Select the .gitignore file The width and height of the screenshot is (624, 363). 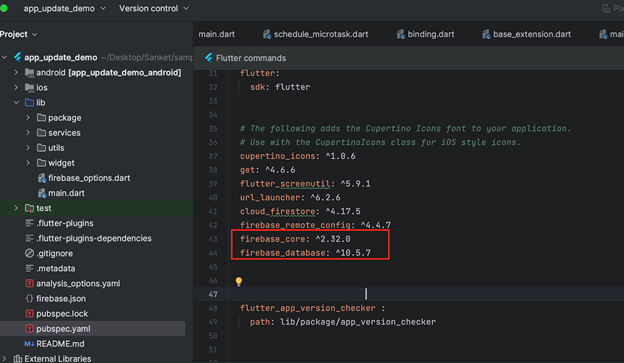pos(55,254)
